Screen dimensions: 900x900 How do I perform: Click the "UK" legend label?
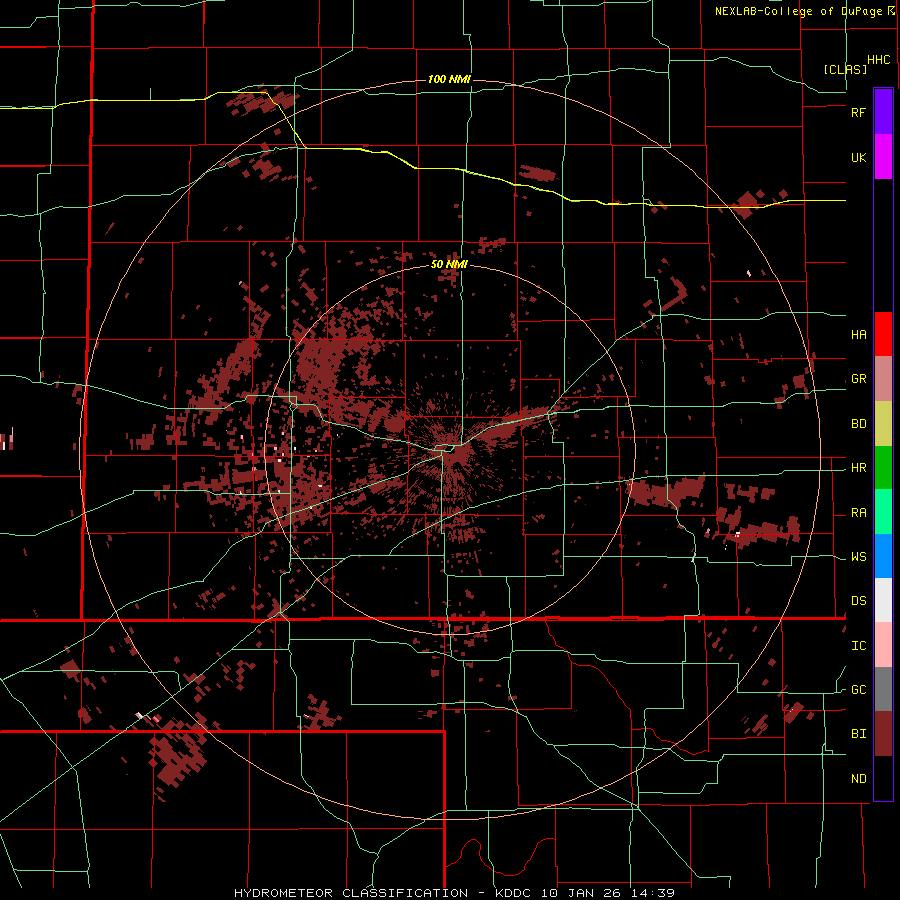coord(858,158)
